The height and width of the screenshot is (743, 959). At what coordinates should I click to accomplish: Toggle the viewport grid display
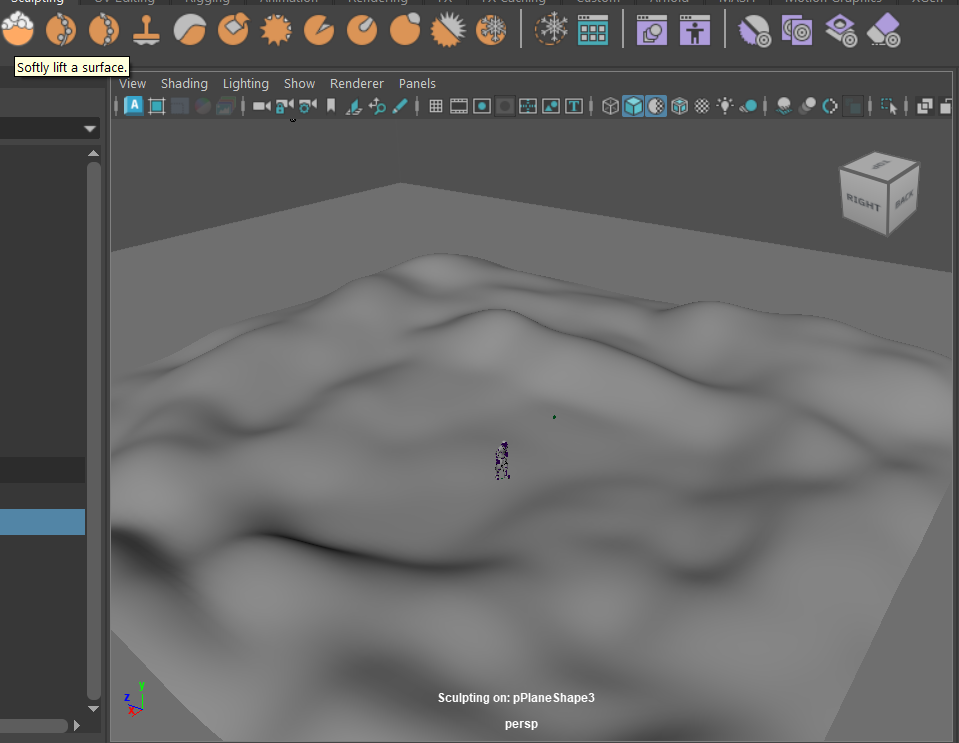pos(436,106)
